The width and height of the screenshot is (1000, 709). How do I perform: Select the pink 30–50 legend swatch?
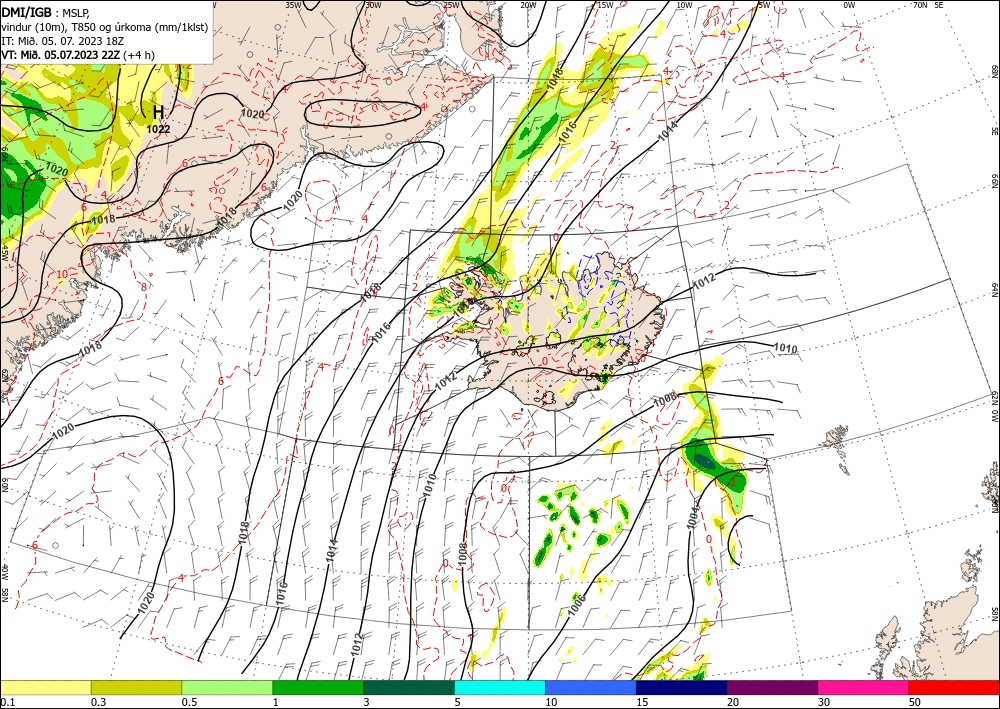(864, 687)
